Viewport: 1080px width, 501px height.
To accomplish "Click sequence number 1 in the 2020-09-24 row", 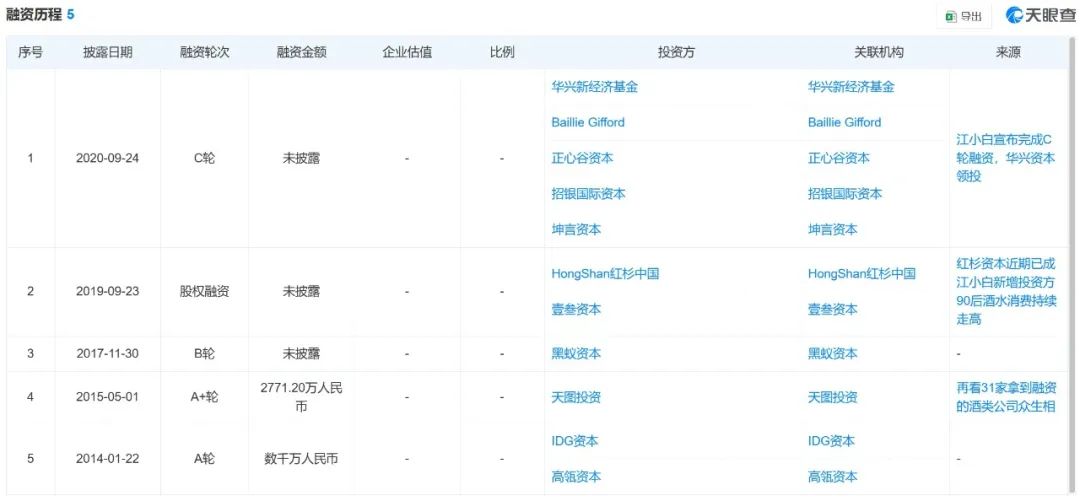I will click(x=30, y=159).
